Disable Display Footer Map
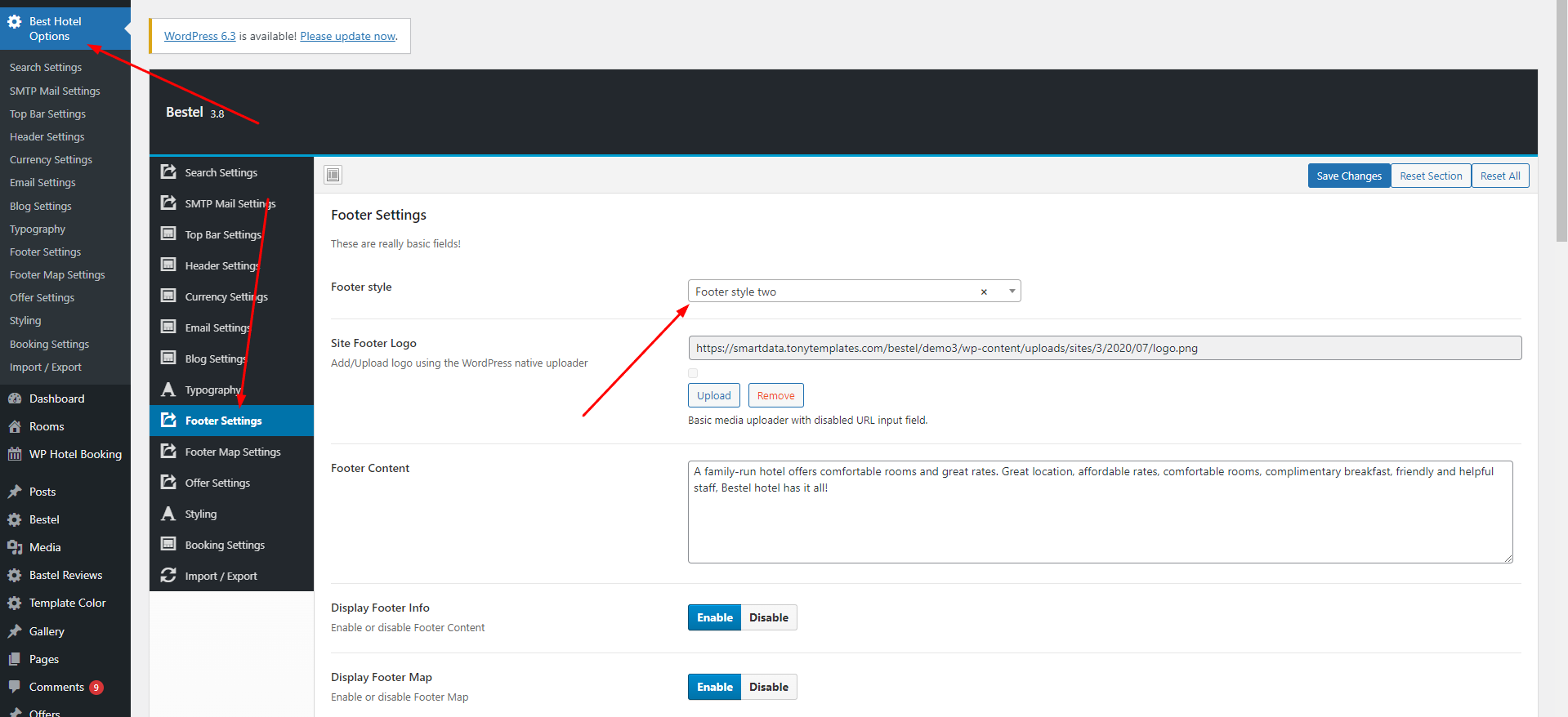This screenshot has width=1568, height=717. [x=769, y=687]
